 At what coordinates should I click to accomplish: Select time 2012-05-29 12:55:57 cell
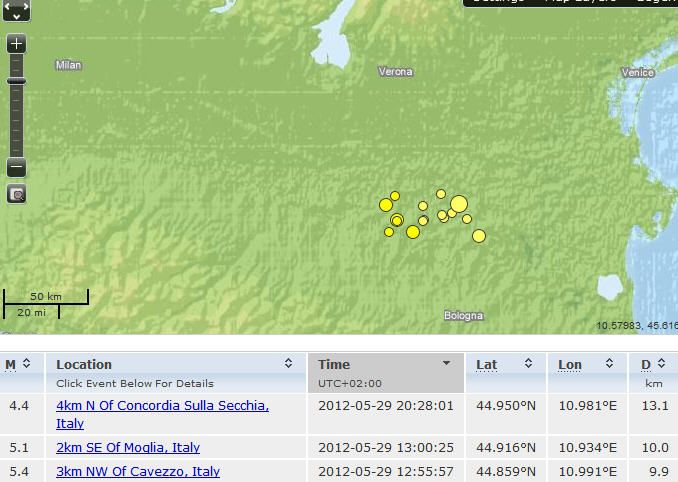(386, 471)
